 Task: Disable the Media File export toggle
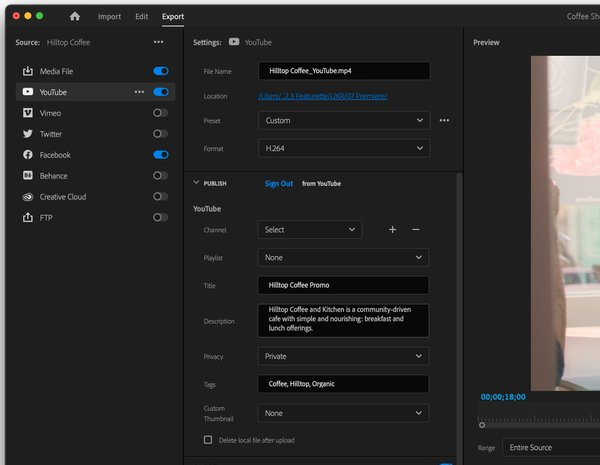[160, 71]
